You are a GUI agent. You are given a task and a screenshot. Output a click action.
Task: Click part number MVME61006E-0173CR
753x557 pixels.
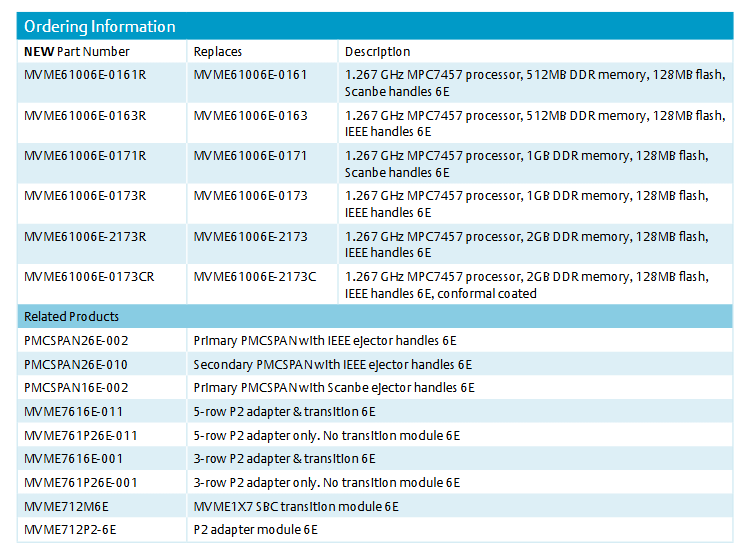(89, 277)
